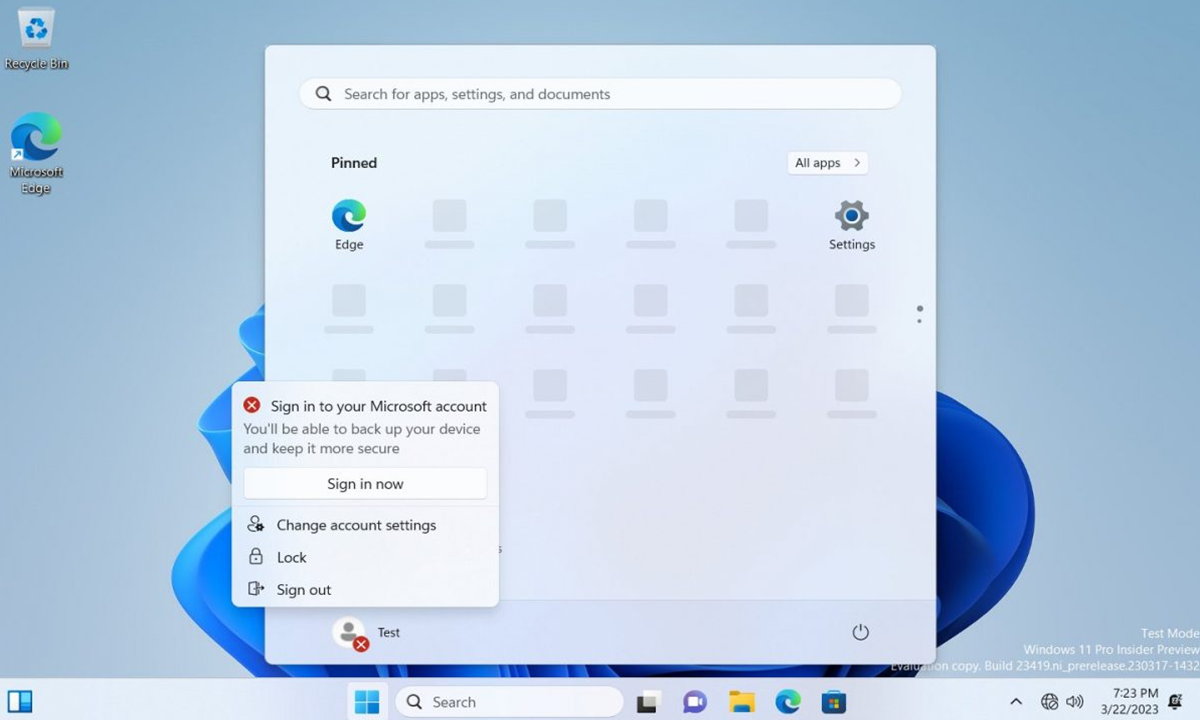Click the power button icon
This screenshot has height=720, width=1200.
[860, 632]
